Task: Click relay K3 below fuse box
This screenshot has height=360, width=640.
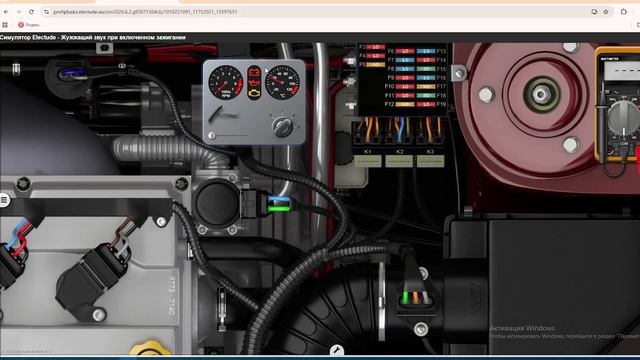Action: click(430, 161)
